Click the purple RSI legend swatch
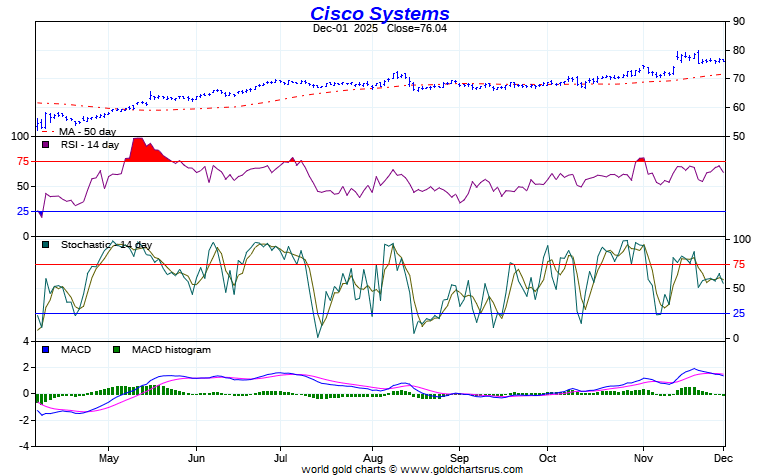The height and width of the screenshot is (475, 760). point(46,144)
